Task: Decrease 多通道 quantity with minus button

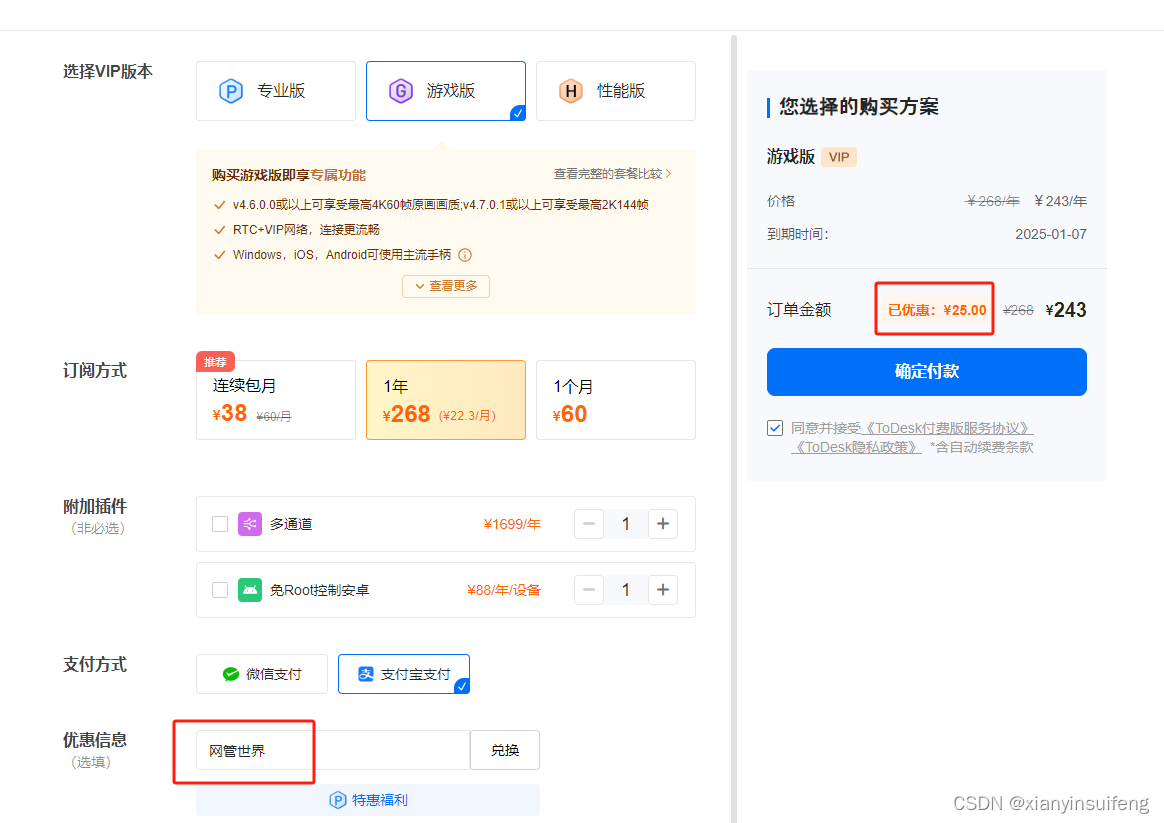Action: [x=589, y=524]
